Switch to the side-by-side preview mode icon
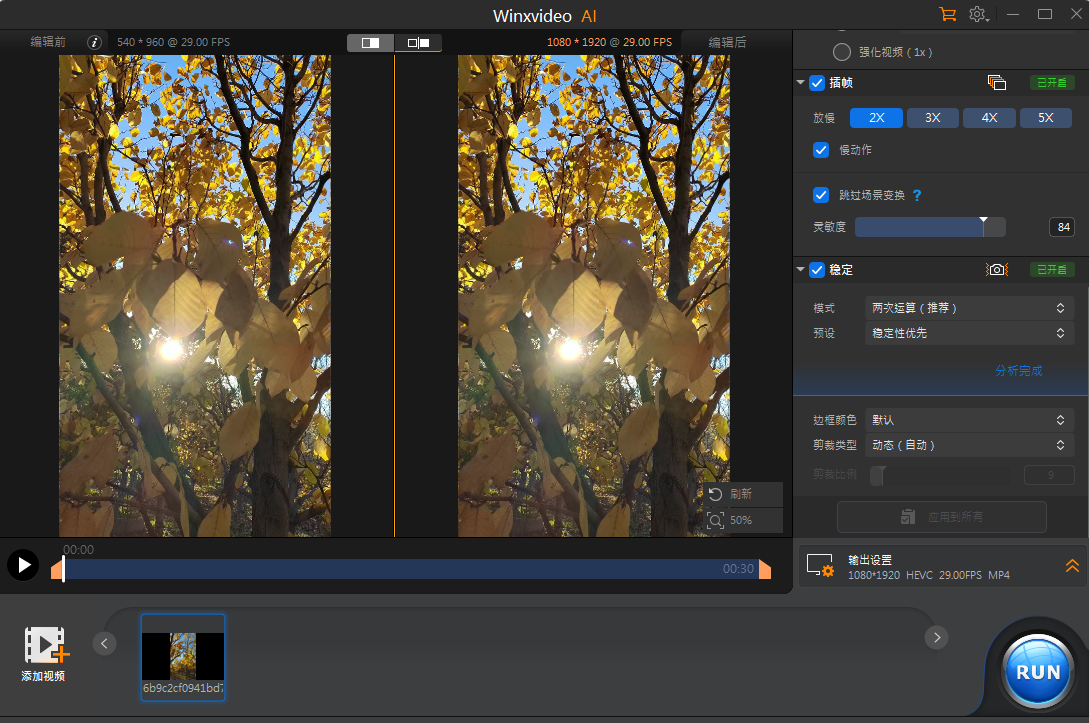This screenshot has width=1089, height=723. coord(418,43)
